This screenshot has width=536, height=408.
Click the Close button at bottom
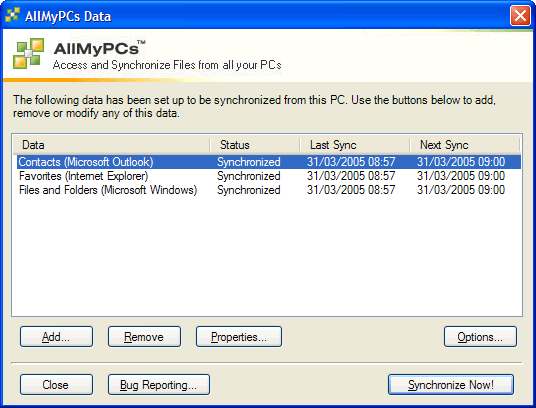pos(56,384)
